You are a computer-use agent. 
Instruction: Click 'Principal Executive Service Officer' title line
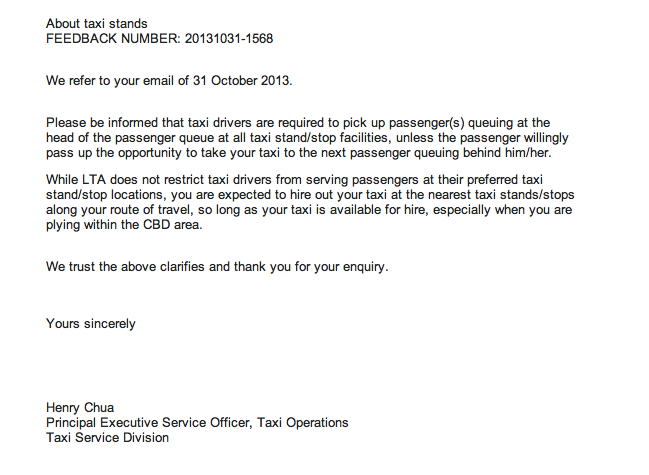(x=150, y=422)
